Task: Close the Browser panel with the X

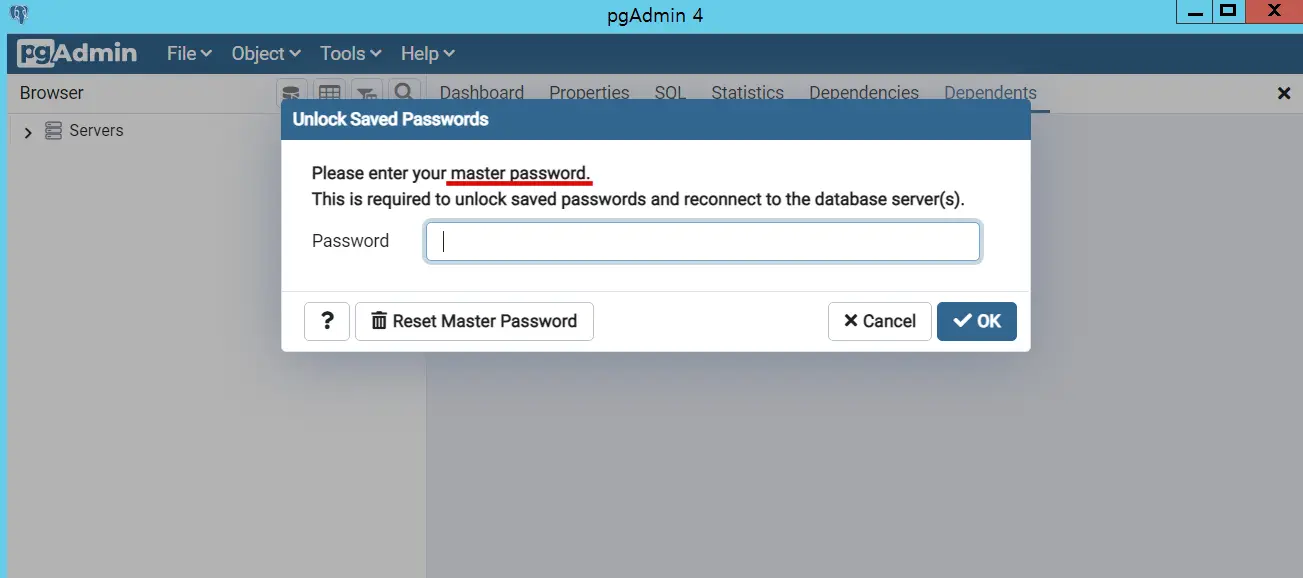Action: (1283, 93)
